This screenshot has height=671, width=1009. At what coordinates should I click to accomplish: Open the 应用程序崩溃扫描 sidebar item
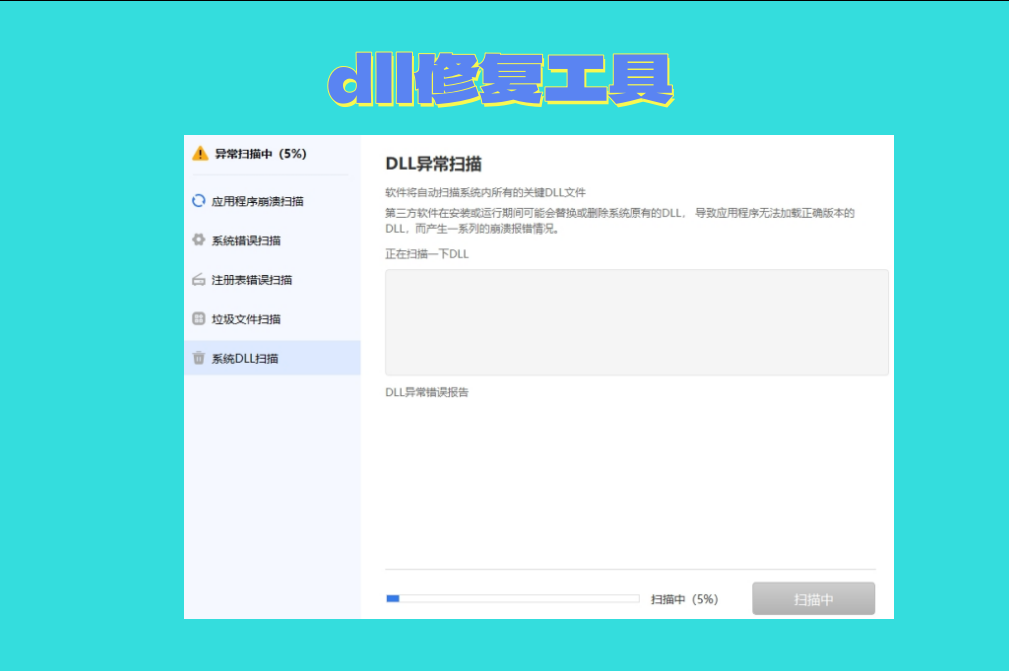pos(272,201)
